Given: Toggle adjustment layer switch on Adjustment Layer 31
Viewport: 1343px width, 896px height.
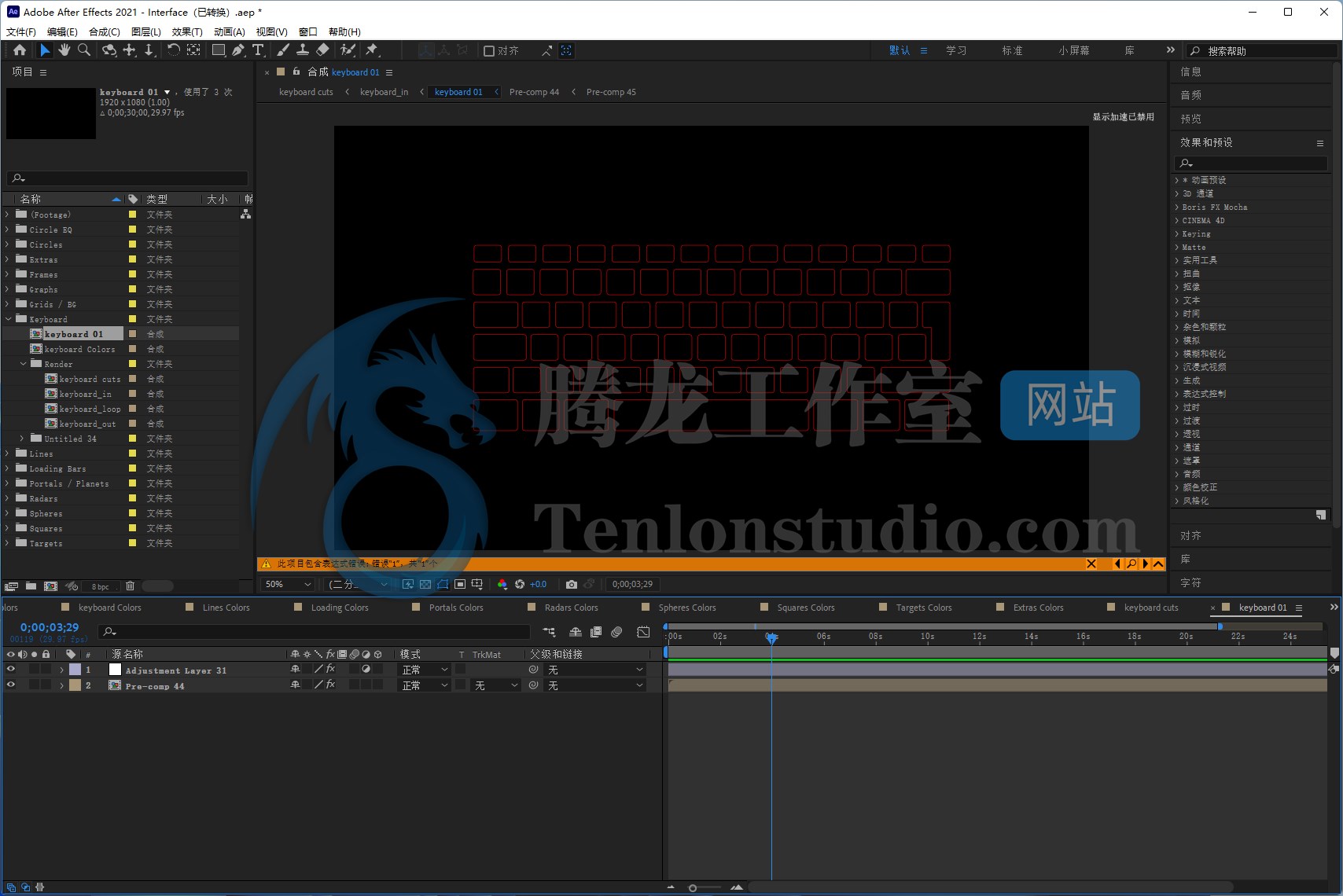Looking at the screenshot, I should (366, 670).
